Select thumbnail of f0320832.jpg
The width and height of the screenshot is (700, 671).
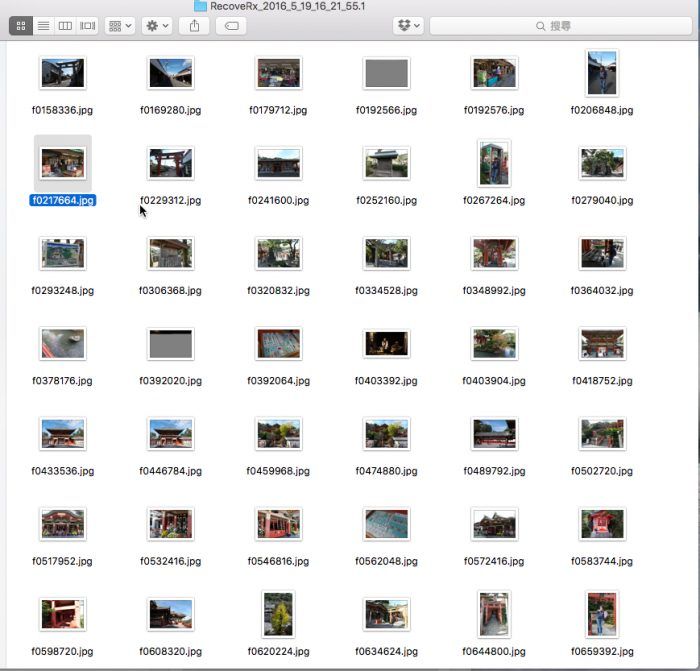coord(279,253)
